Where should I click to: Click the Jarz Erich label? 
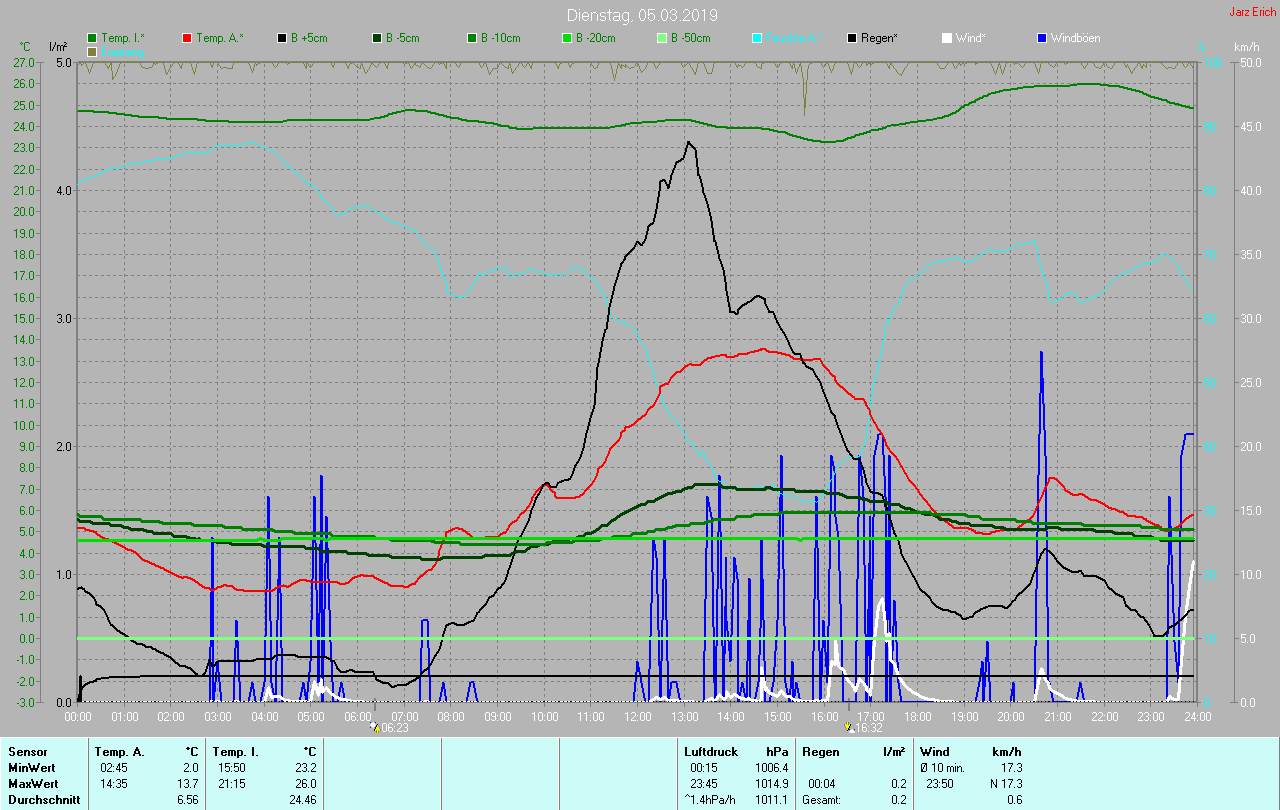point(1252,12)
